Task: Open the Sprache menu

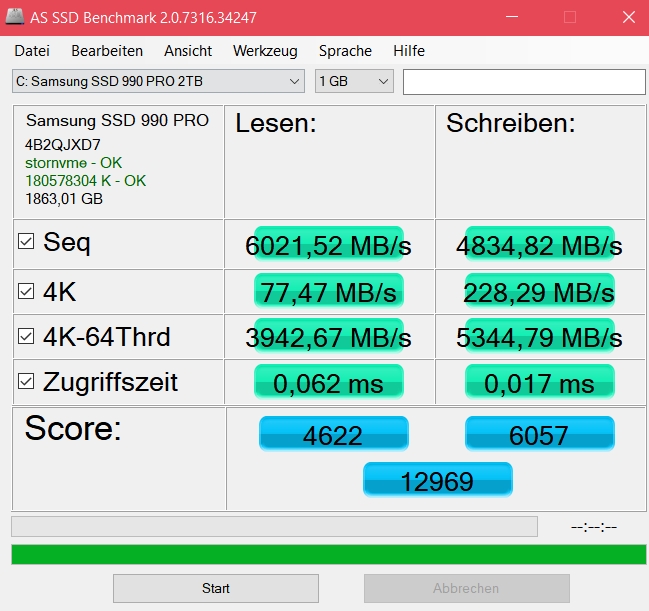Action: click(x=345, y=51)
